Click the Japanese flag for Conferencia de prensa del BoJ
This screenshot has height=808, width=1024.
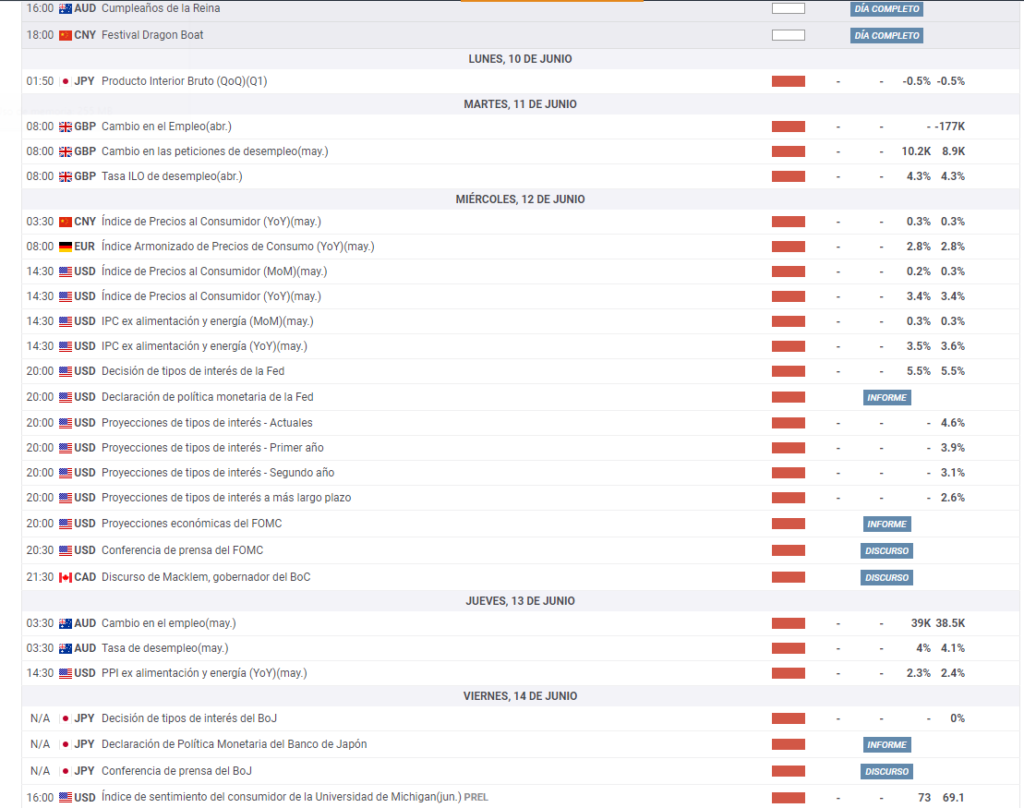point(66,771)
